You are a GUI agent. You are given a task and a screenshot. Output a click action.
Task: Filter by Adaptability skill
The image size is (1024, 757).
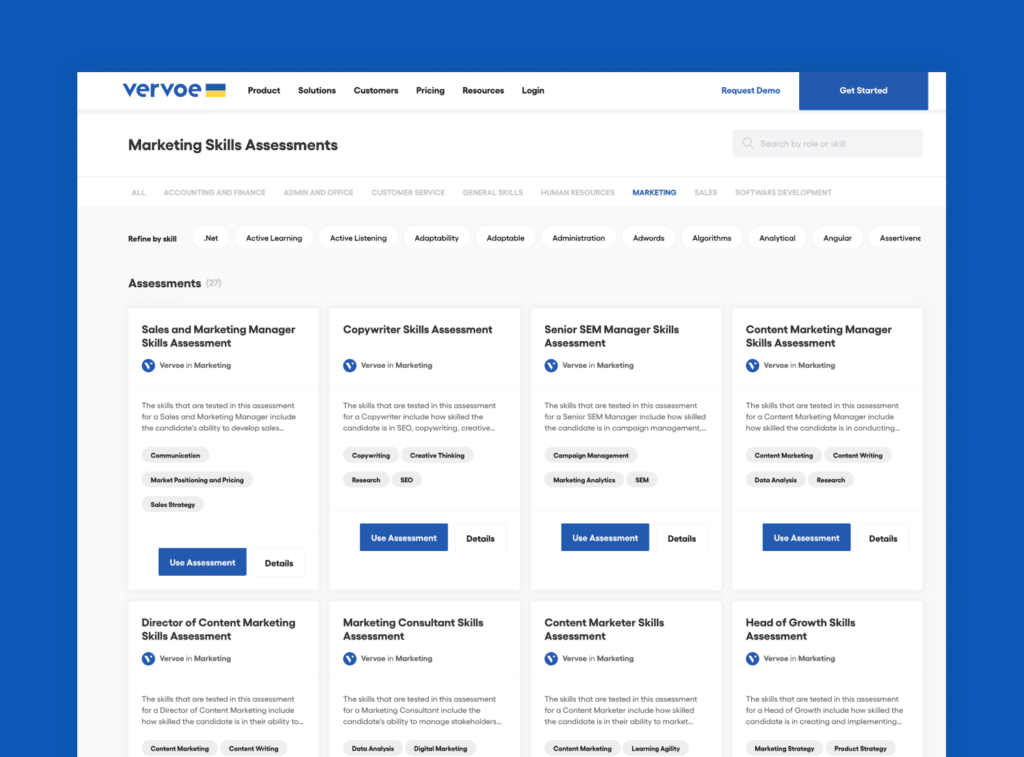click(x=436, y=238)
